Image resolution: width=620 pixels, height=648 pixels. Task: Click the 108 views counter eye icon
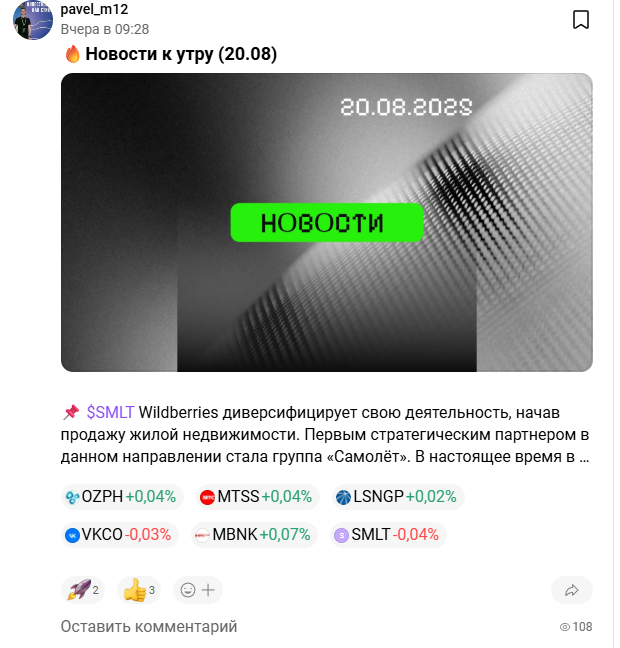click(565, 627)
